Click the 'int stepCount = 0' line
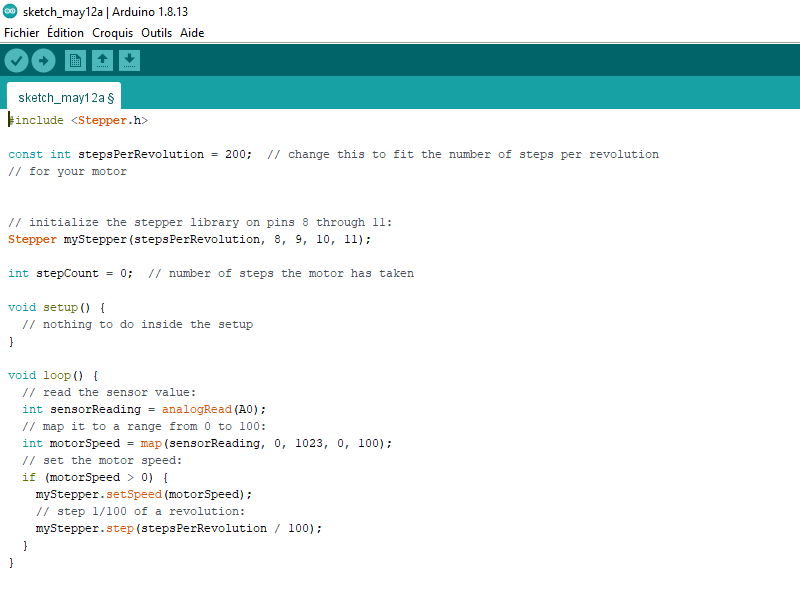The width and height of the screenshot is (800, 600). 70,273
